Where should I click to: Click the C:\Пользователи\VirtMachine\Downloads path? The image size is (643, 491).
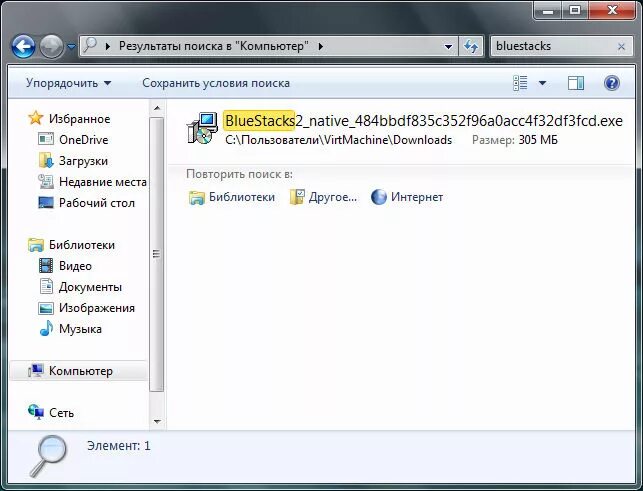pos(338,140)
